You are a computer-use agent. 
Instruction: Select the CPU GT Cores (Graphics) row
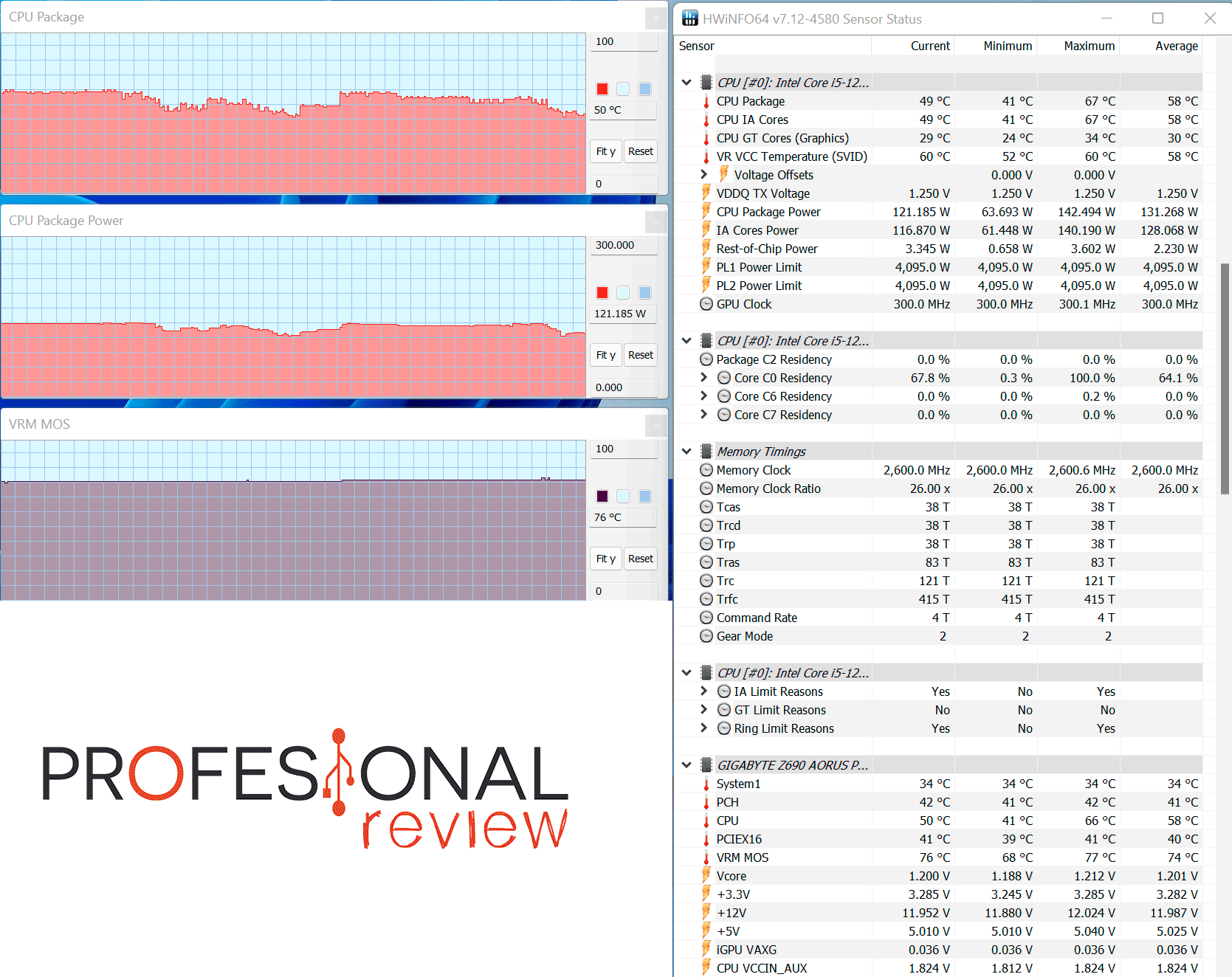click(x=939, y=138)
